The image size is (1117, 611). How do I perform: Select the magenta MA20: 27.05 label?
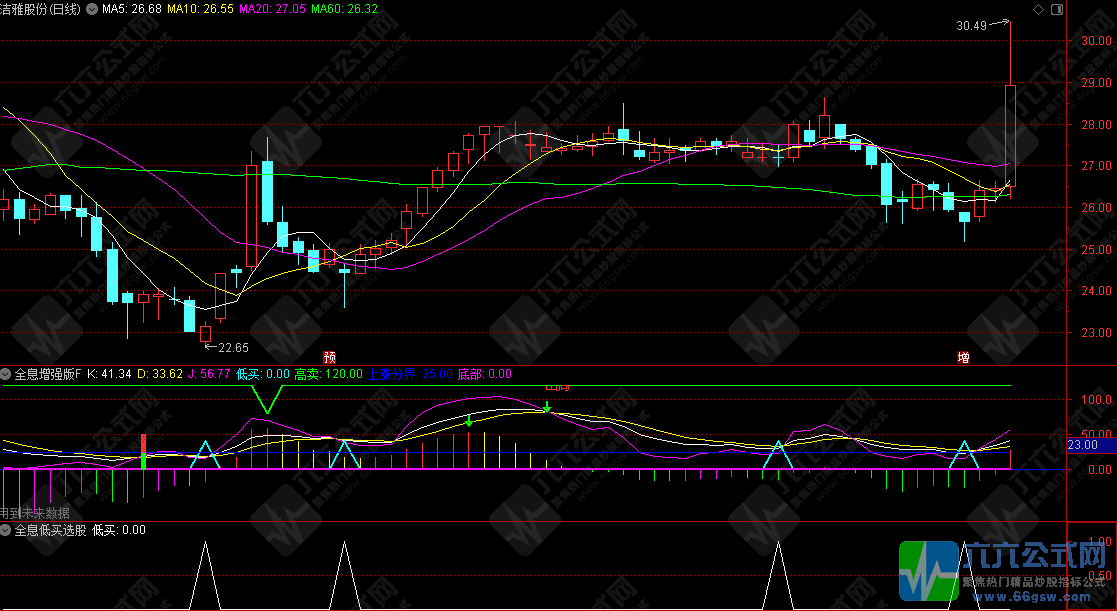click(272, 9)
